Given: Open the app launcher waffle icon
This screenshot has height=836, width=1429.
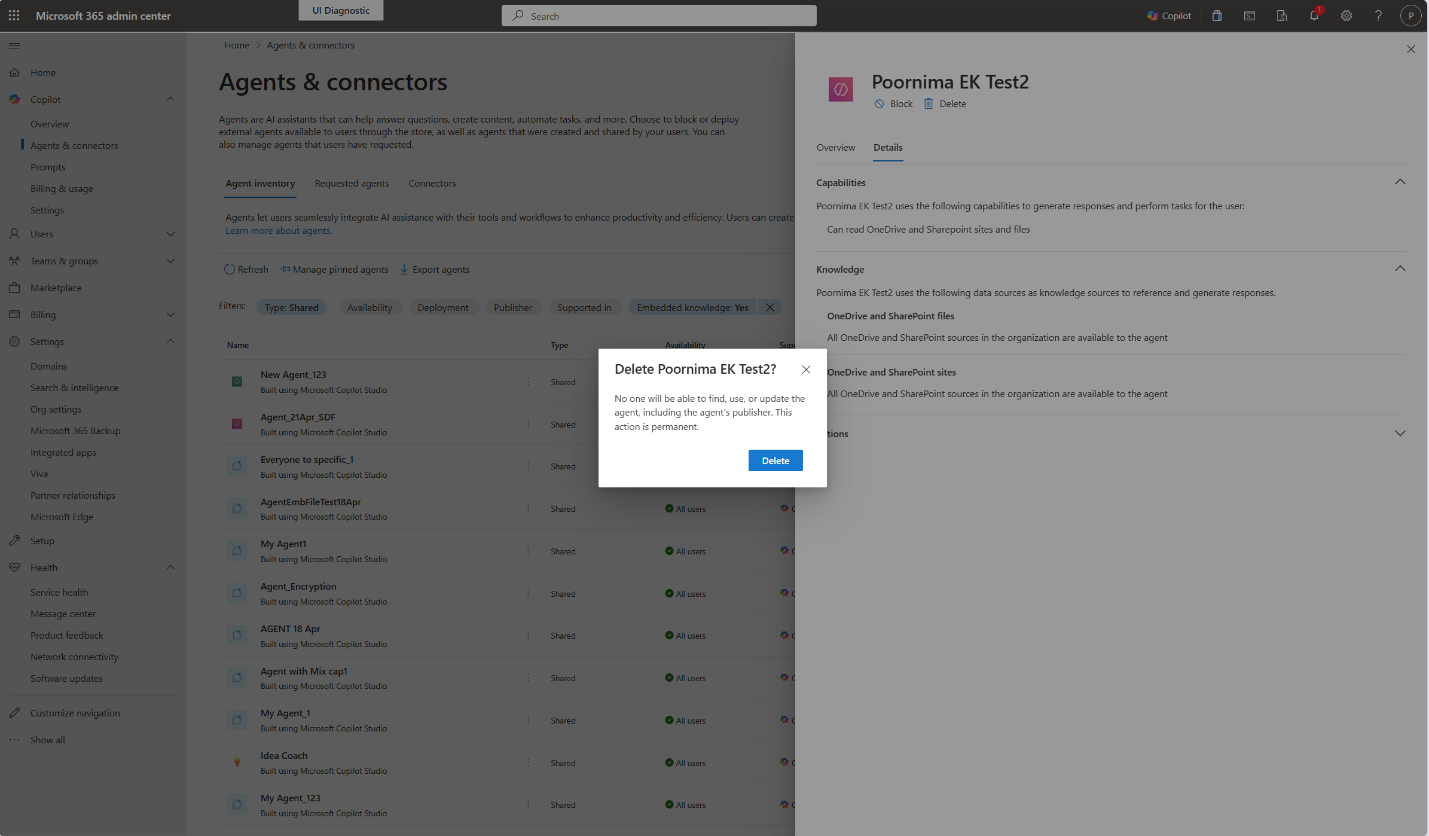Looking at the screenshot, I should coord(14,16).
